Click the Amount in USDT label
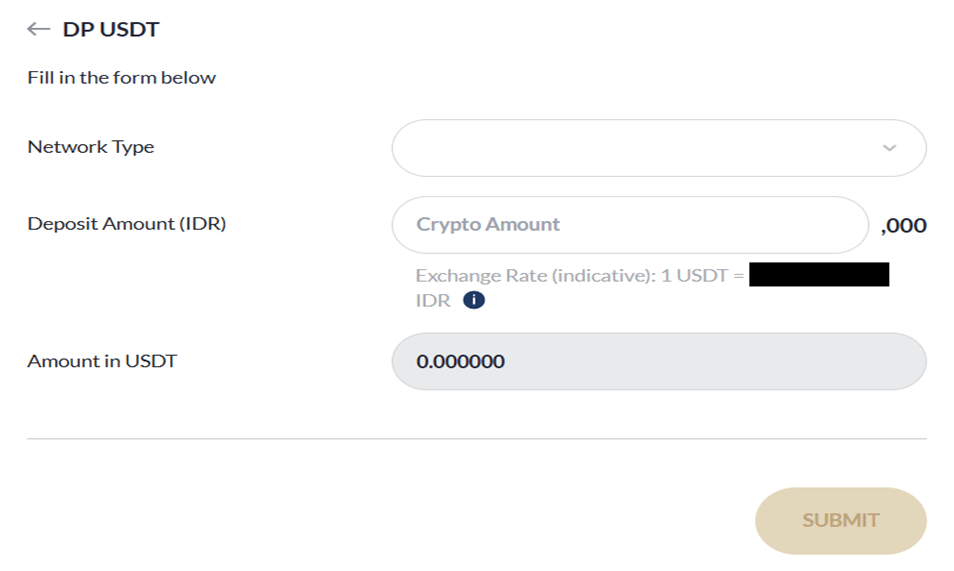The width and height of the screenshot is (954, 571). click(x=102, y=361)
